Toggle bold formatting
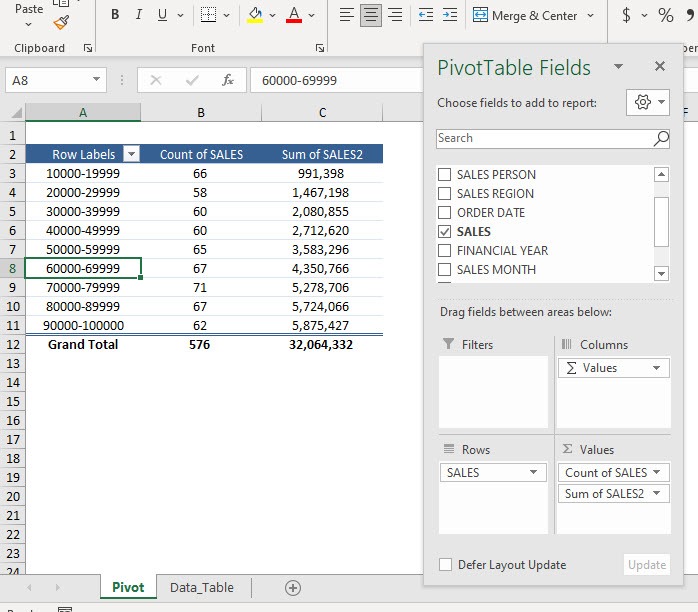Screen dimensions: 698x612 [x=115, y=15]
